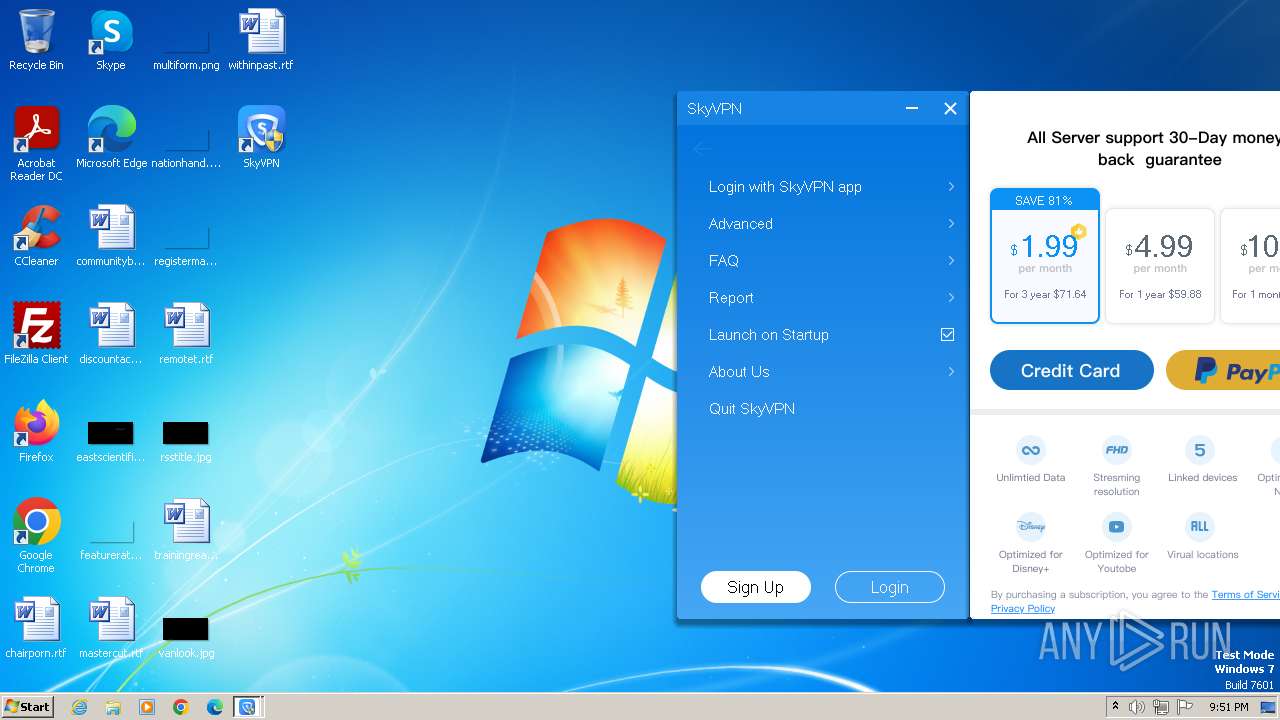Open the SkyVPN desktop shortcut
1280x720 pixels.
tap(261, 138)
